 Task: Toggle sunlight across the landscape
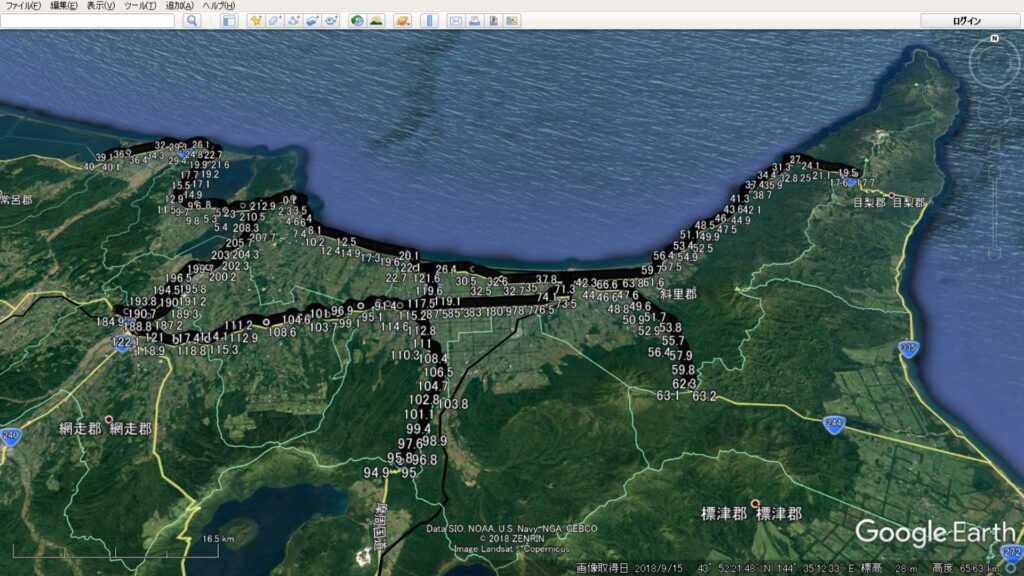pyautogui.click(x=376, y=20)
